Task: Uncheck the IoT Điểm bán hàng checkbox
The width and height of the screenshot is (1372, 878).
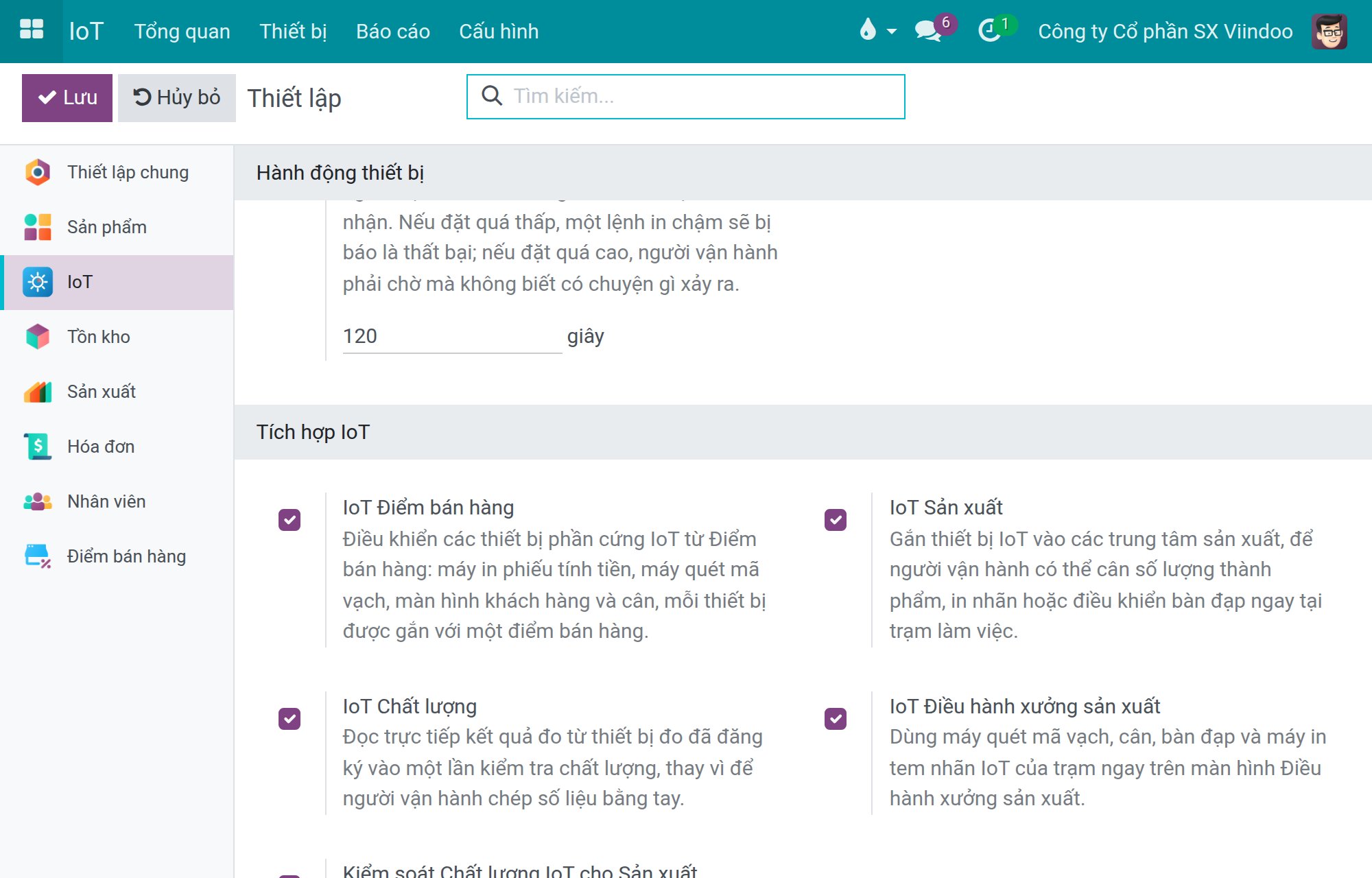Action: pos(289,520)
